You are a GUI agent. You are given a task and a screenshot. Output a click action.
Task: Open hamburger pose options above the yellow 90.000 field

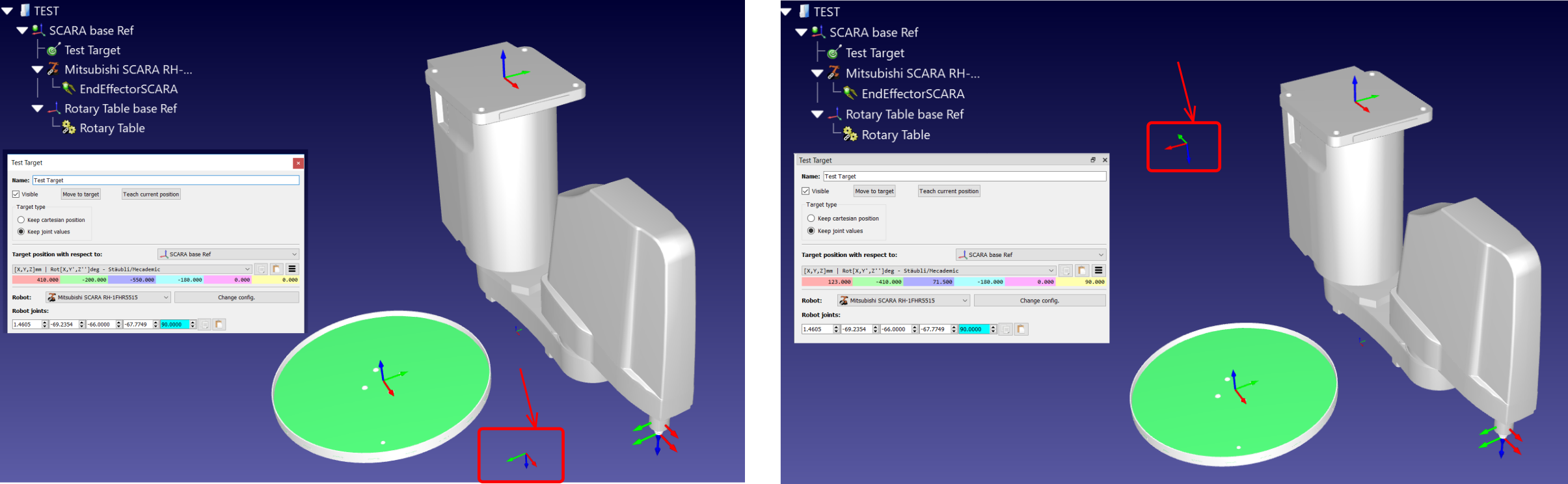point(1098,271)
